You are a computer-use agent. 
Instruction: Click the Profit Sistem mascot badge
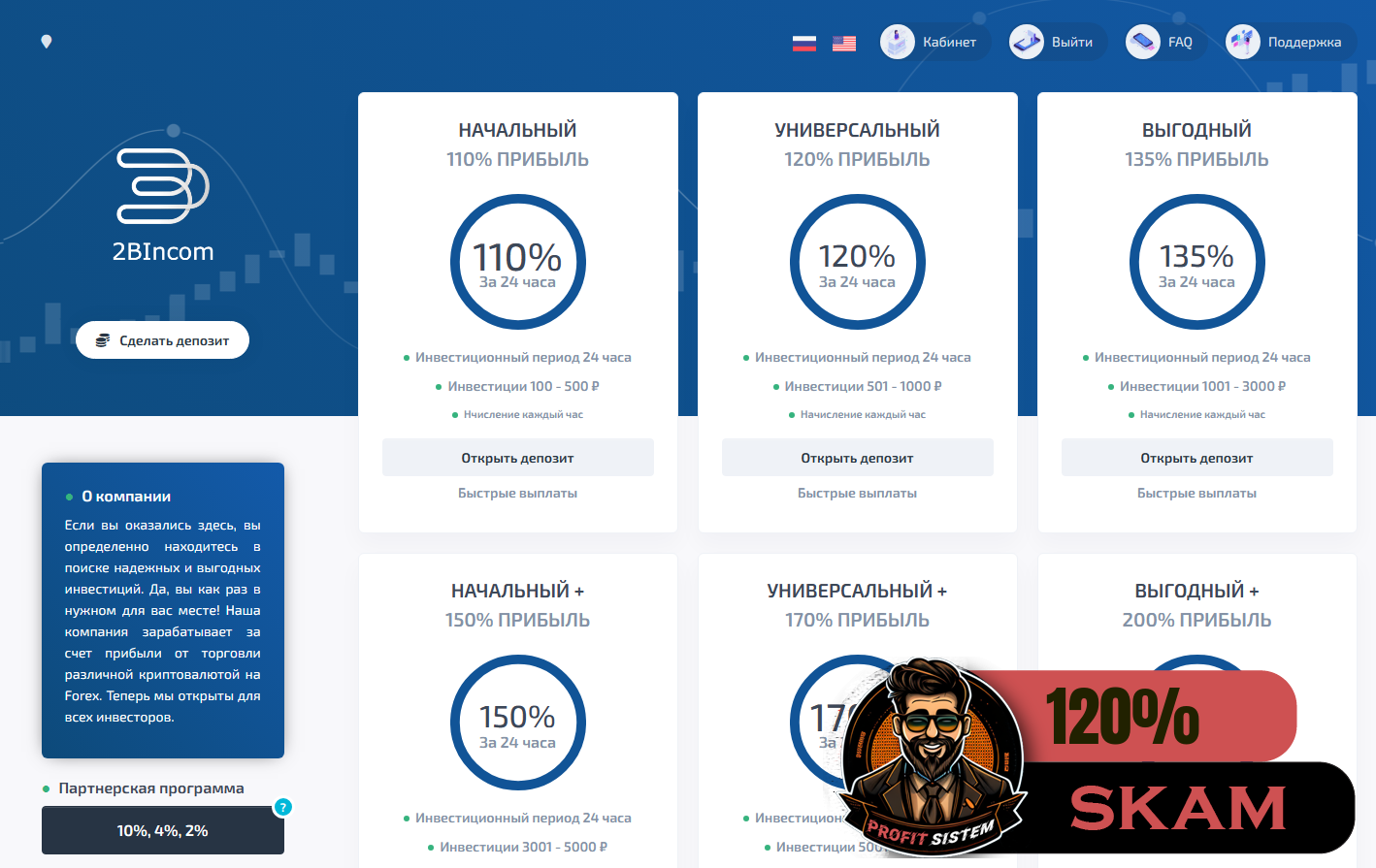pos(932,756)
